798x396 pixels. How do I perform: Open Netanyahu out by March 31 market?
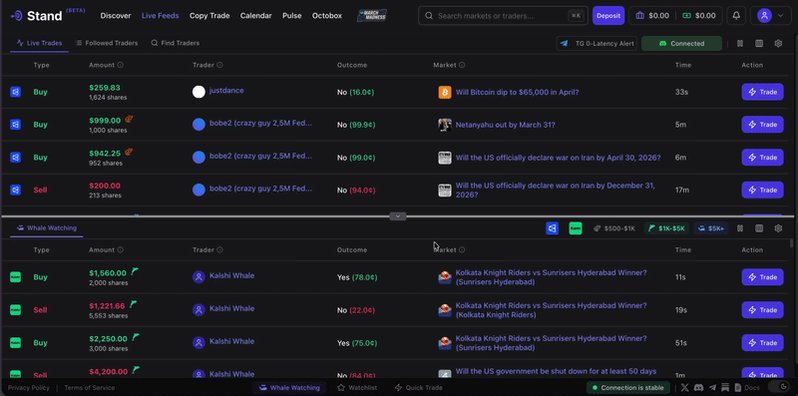tap(505, 125)
